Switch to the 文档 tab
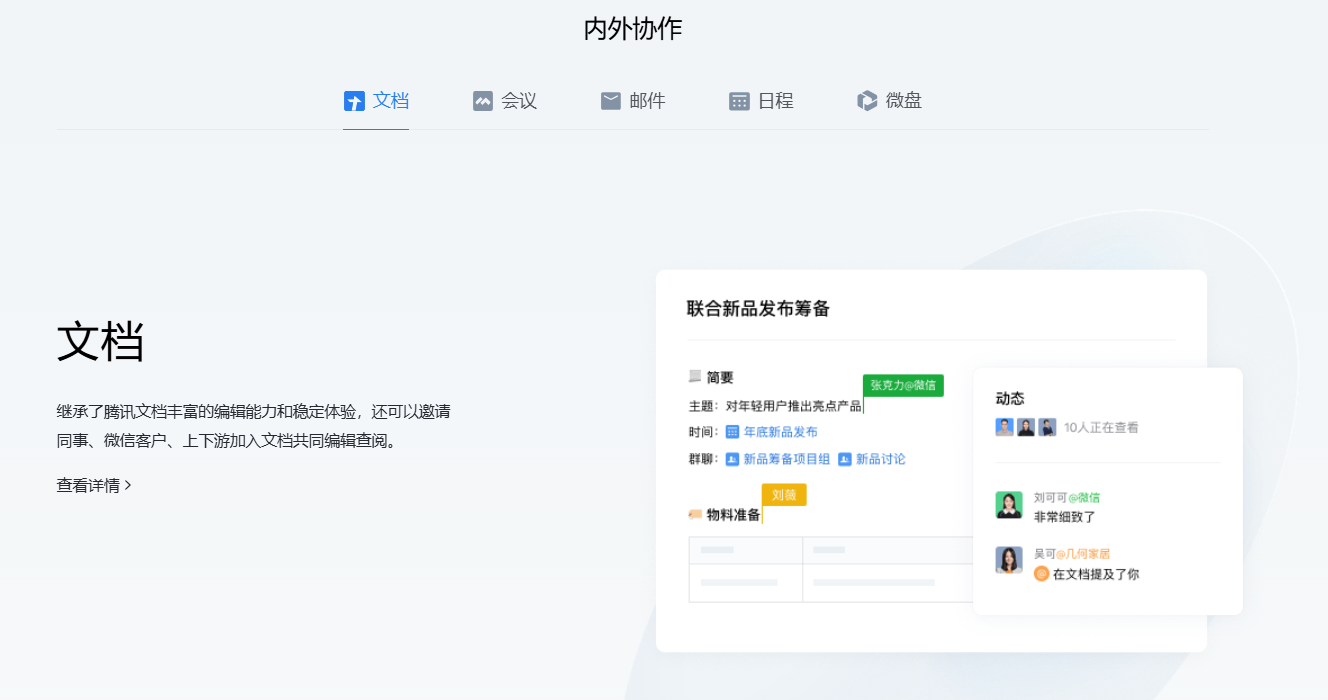The image size is (1328, 700). click(376, 101)
